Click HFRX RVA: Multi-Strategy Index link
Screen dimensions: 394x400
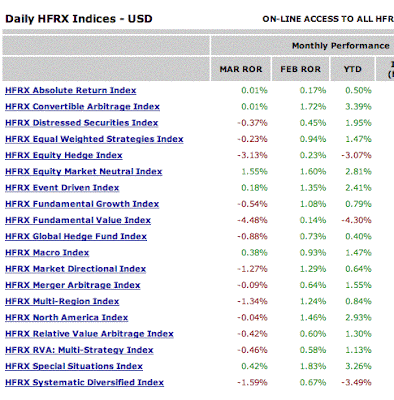point(79,350)
